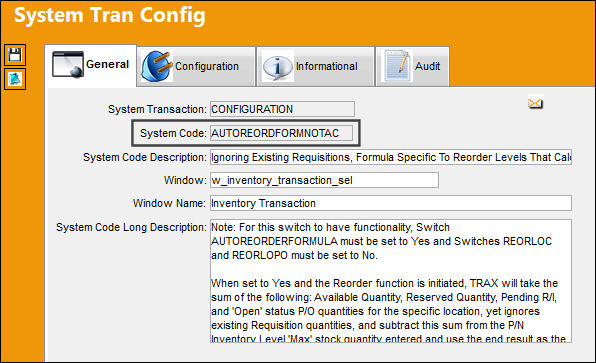Click the Save floppy disk icon
The height and width of the screenshot is (363, 596).
pos(15,55)
